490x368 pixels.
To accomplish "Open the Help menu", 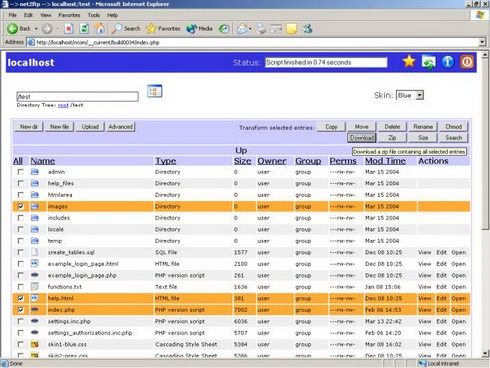I will pos(113,15).
